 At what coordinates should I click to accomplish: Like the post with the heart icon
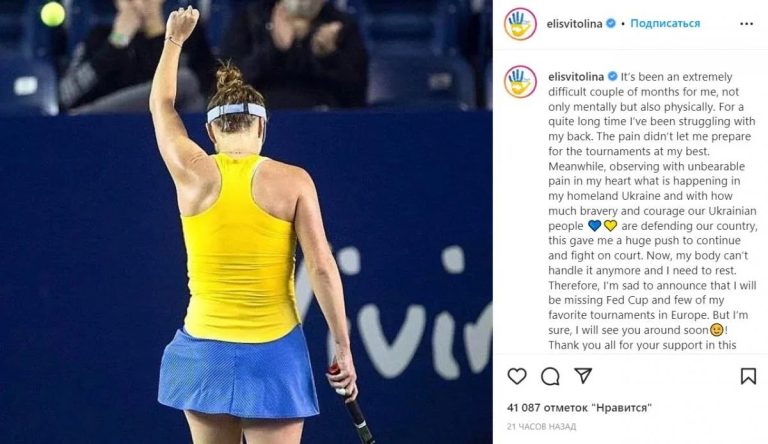(517, 376)
